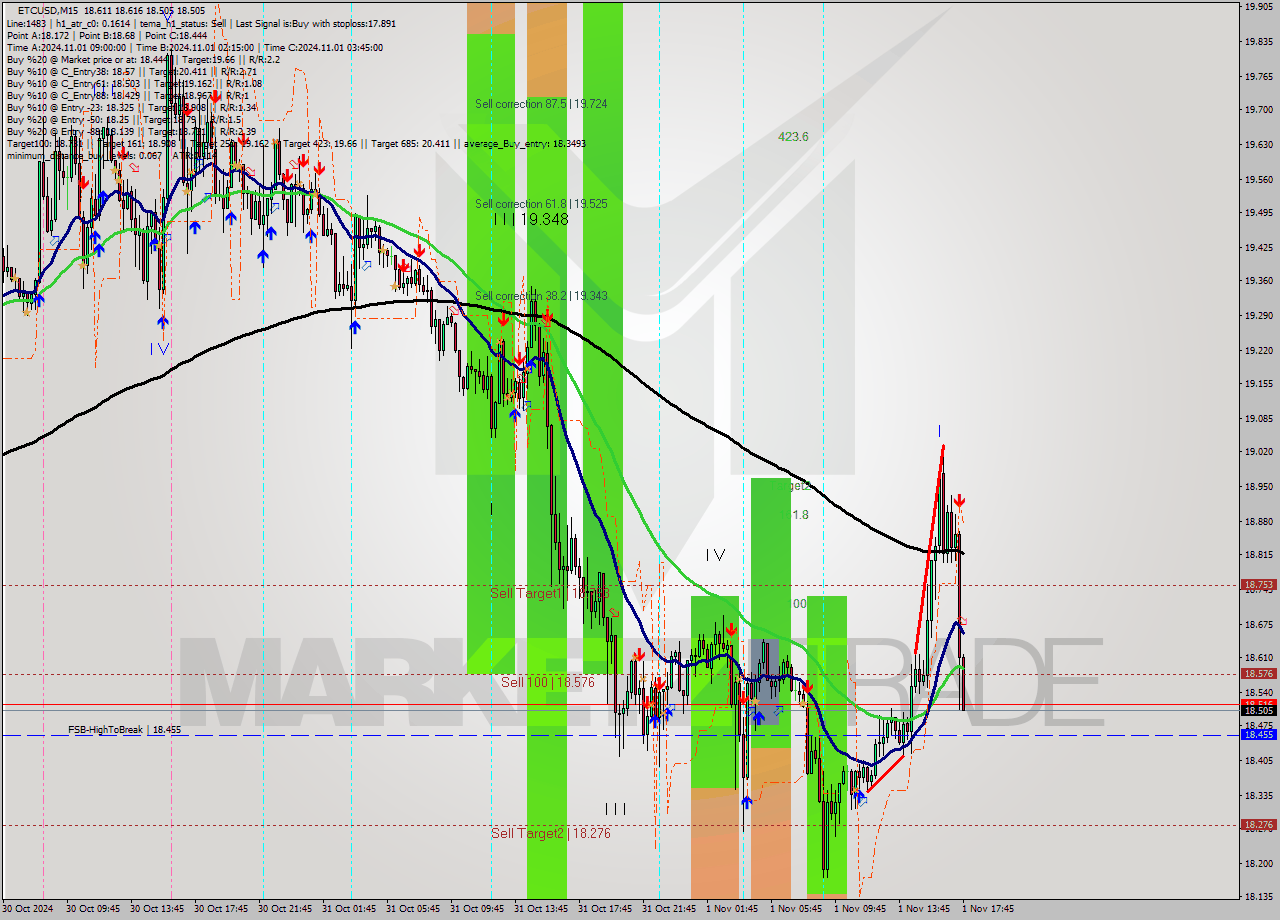
Task: Click the '1 Nov 05:45' time label
Action: (x=795, y=909)
